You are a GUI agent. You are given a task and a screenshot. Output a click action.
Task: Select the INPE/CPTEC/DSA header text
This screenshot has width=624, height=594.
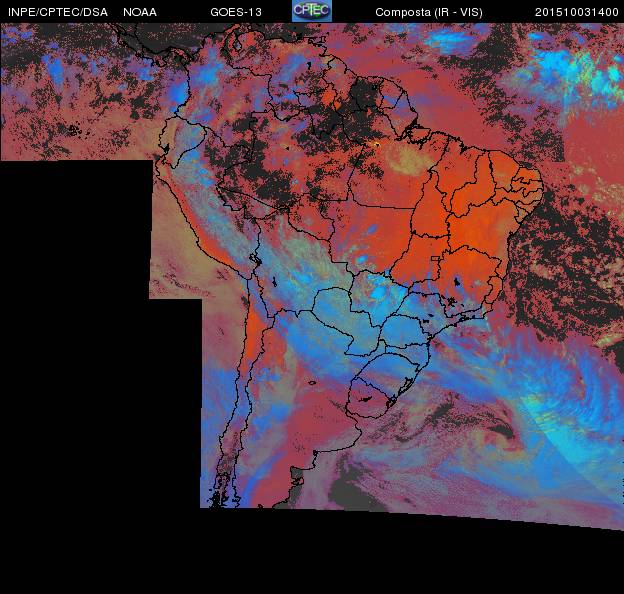[58, 12]
